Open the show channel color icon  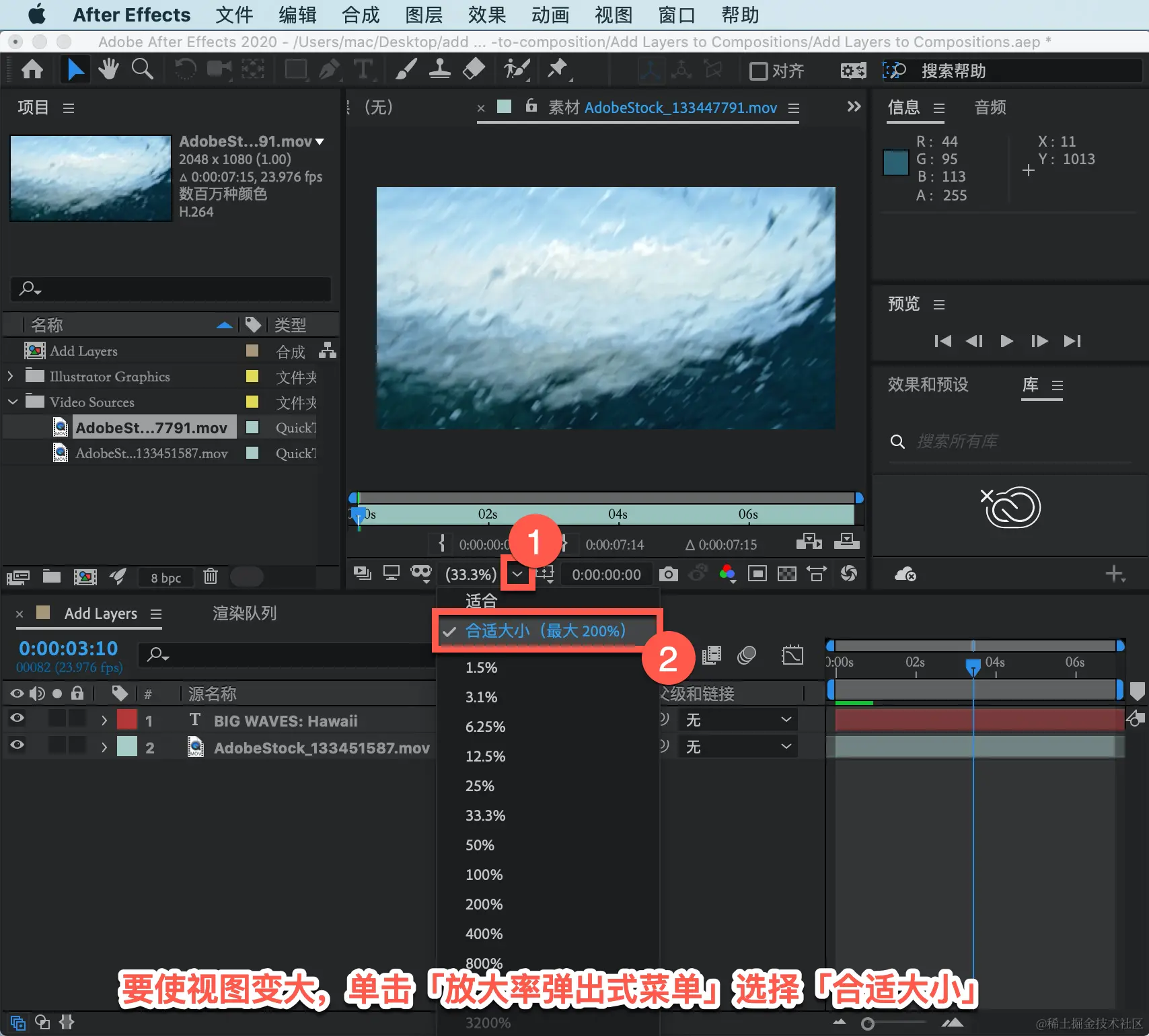[x=727, y=574]
